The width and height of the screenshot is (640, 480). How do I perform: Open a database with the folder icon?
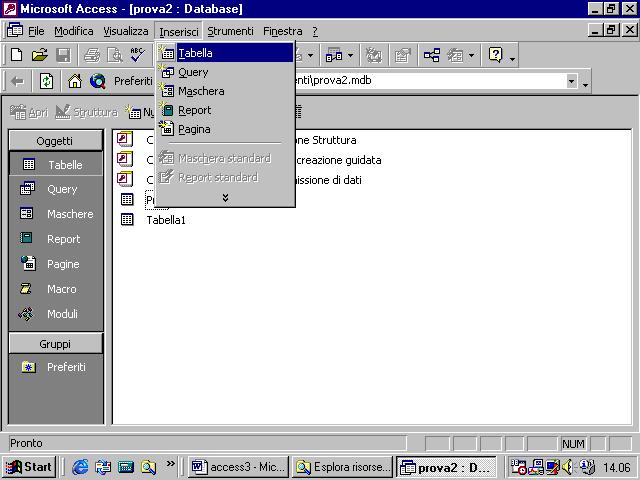tap(40, 55)
